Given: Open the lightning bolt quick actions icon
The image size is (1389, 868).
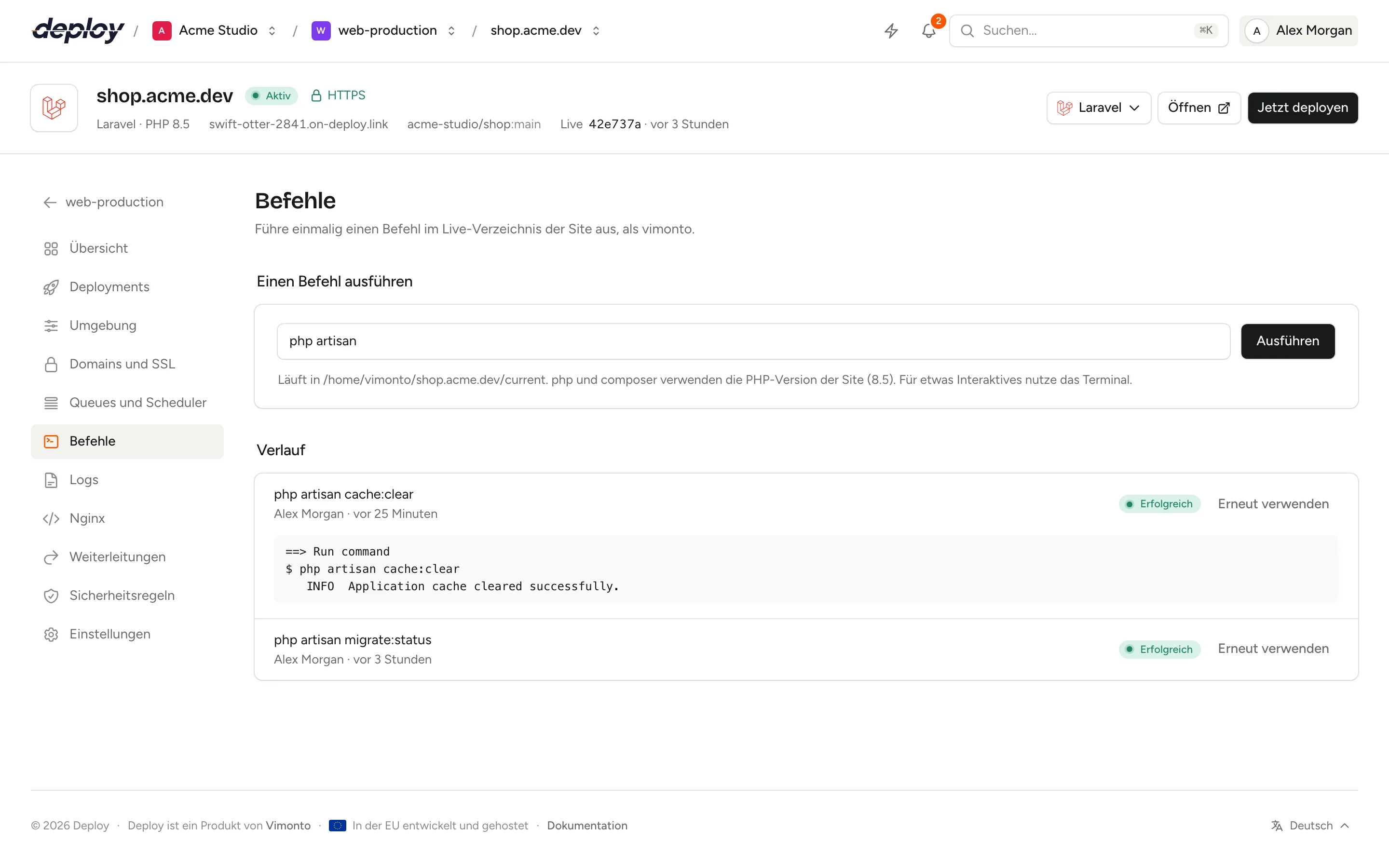Looking at the screenshot, I should tap(891, 30).
